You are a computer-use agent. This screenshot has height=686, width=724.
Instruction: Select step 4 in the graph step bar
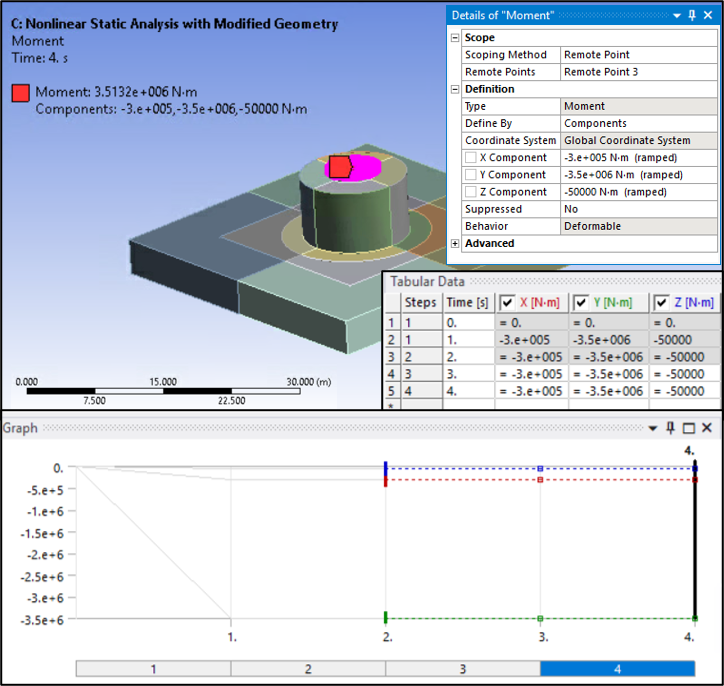(617, 669)
